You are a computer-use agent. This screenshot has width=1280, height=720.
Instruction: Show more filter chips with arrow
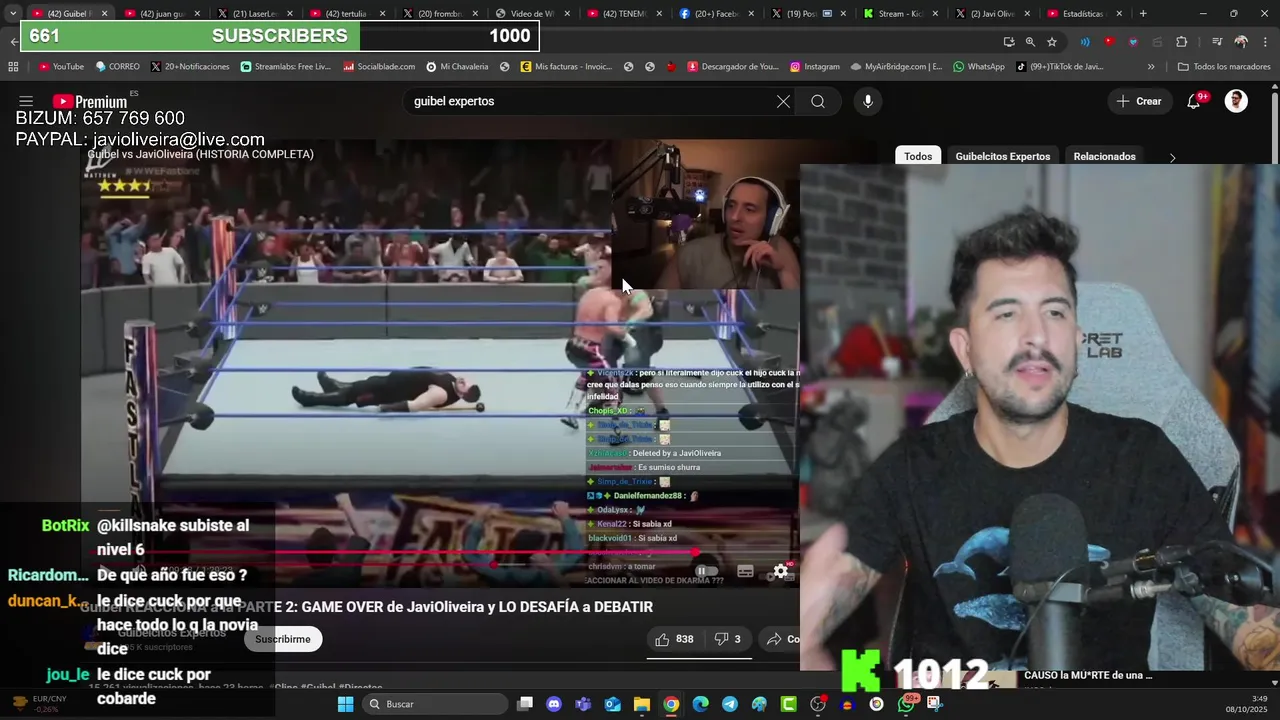(x=1172, y=157)
